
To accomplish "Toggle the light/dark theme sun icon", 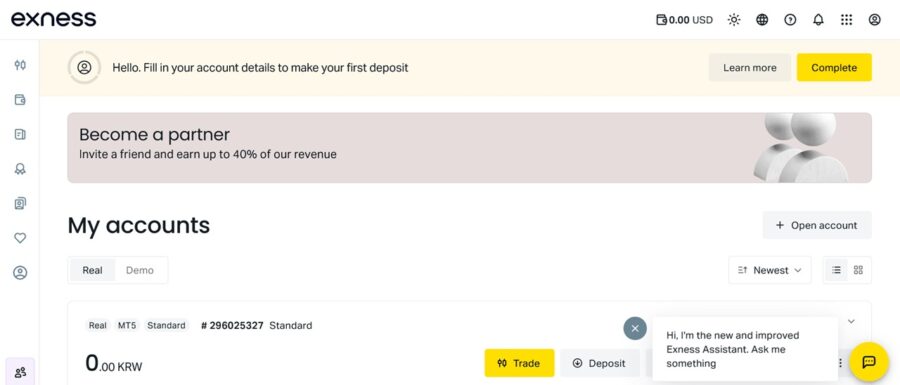I will tap(734, 20).
